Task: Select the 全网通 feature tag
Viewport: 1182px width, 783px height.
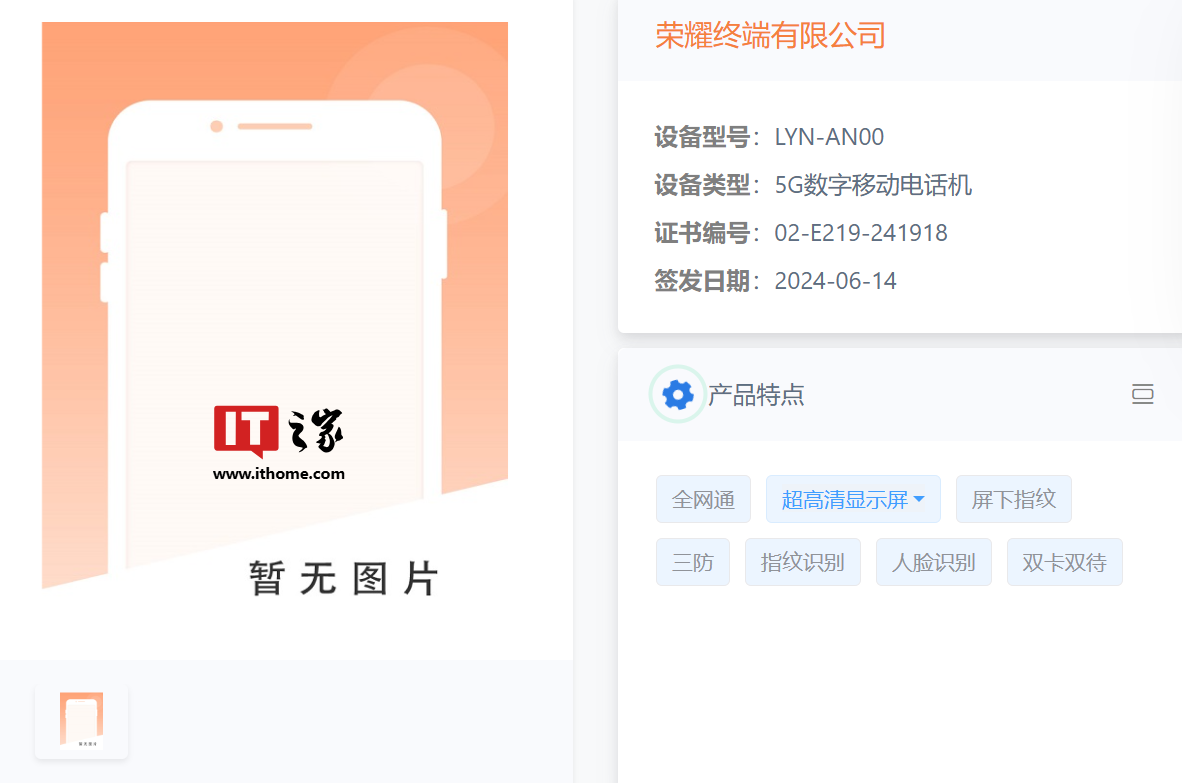Action: (x=703, y=499)
